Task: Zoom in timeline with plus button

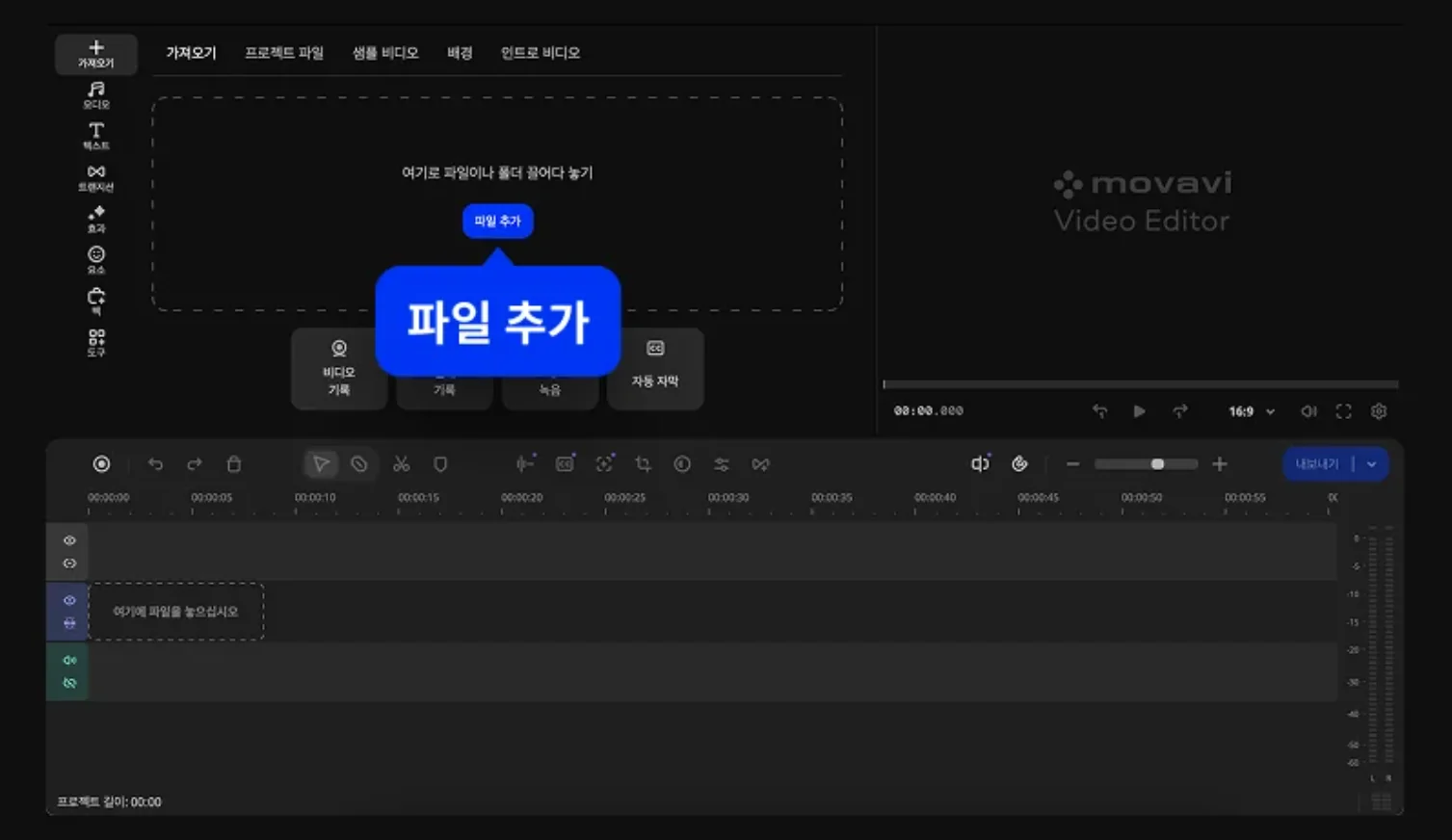Action: click(x=1220, y=464)
